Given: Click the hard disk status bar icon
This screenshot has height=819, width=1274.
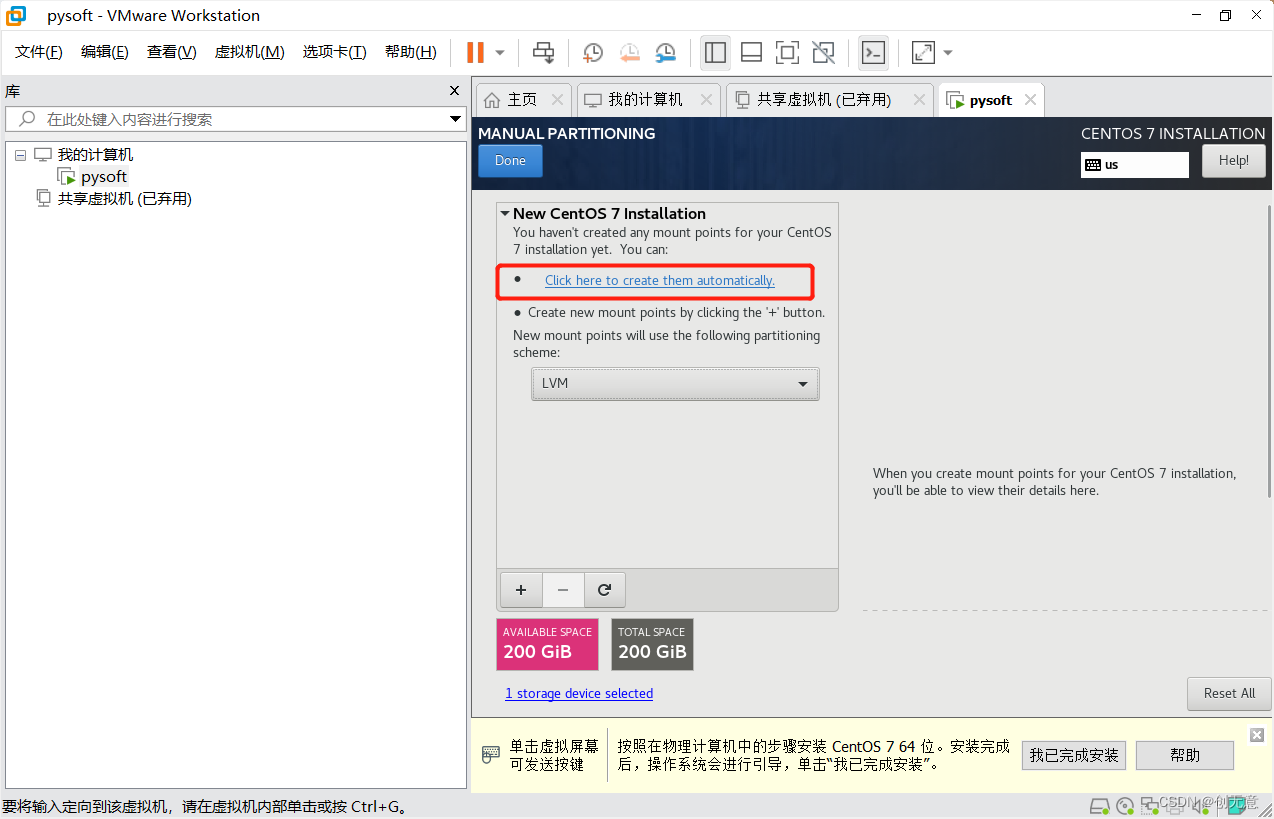Looking at the screenshot, I should (x=1099, y=806).
